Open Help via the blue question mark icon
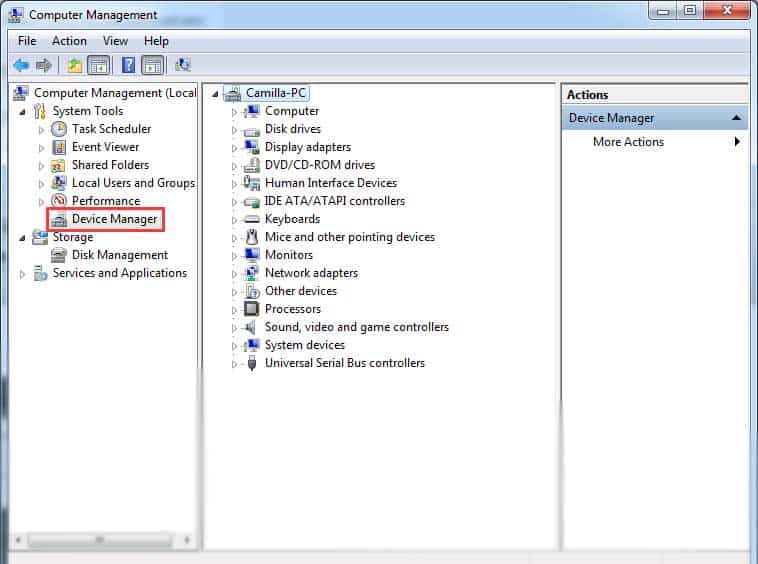Screen dimensions: 758x564 click(128, 65)
